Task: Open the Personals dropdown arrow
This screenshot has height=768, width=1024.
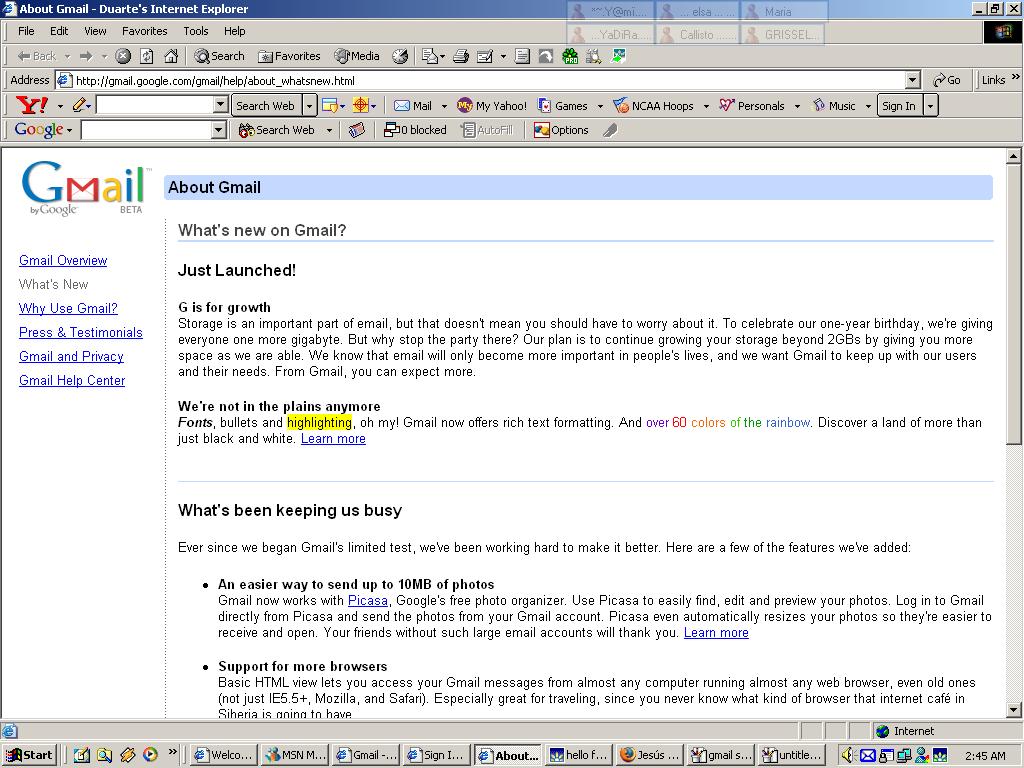Action: tap(797, 106)
